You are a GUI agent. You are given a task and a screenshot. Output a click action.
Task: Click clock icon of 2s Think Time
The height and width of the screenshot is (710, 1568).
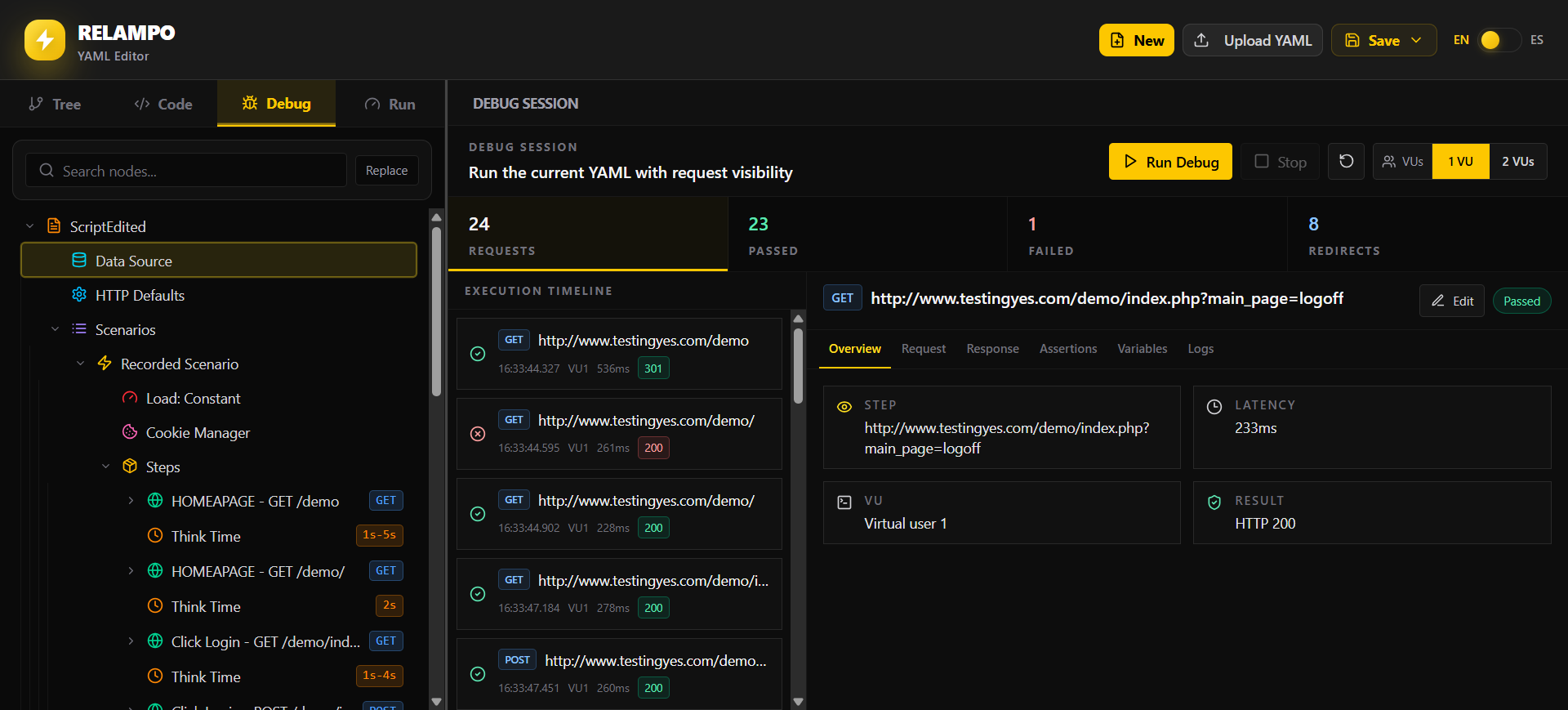pos(155,606)
